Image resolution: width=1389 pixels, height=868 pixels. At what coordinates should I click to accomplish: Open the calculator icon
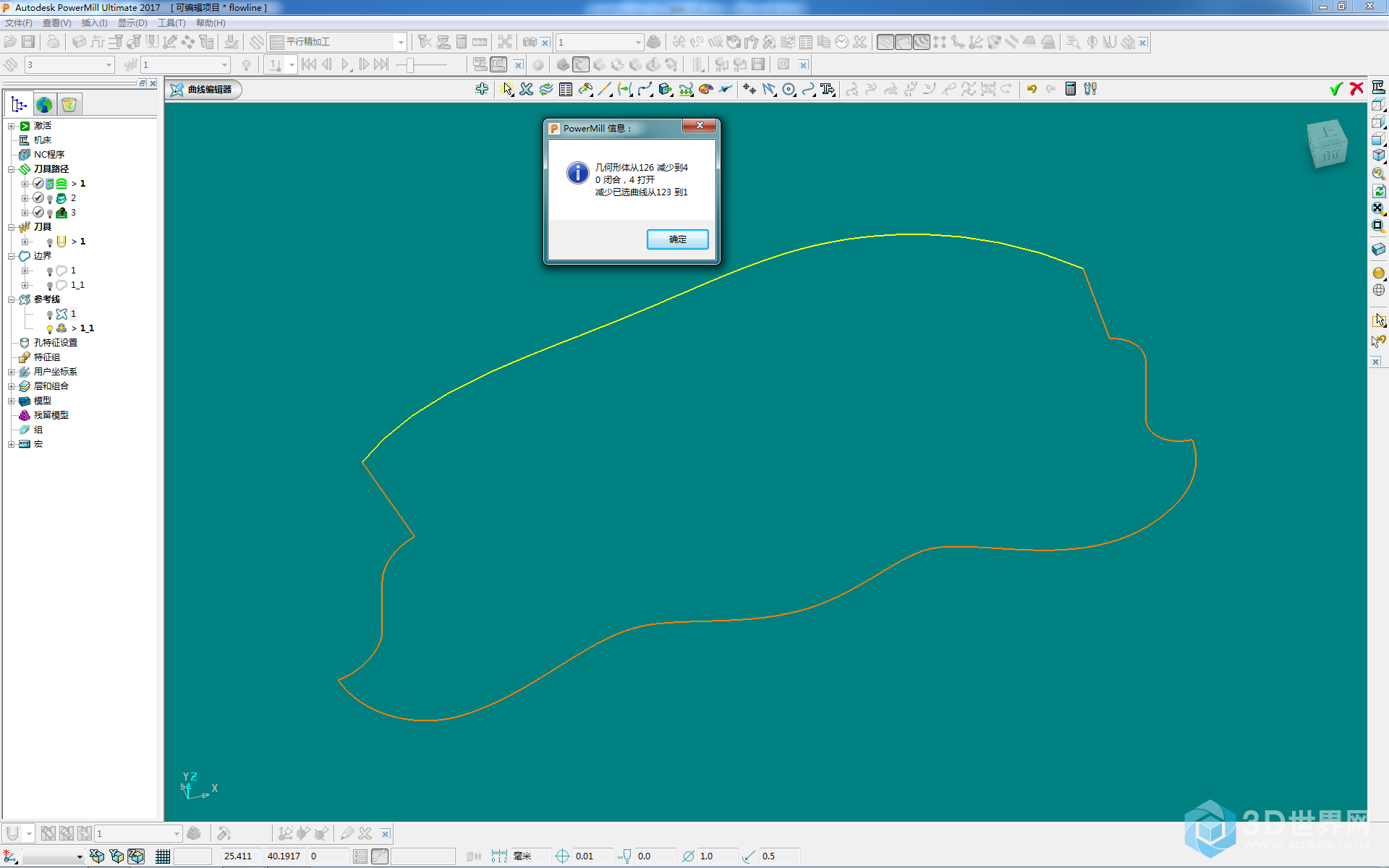tap(1071, 89)
